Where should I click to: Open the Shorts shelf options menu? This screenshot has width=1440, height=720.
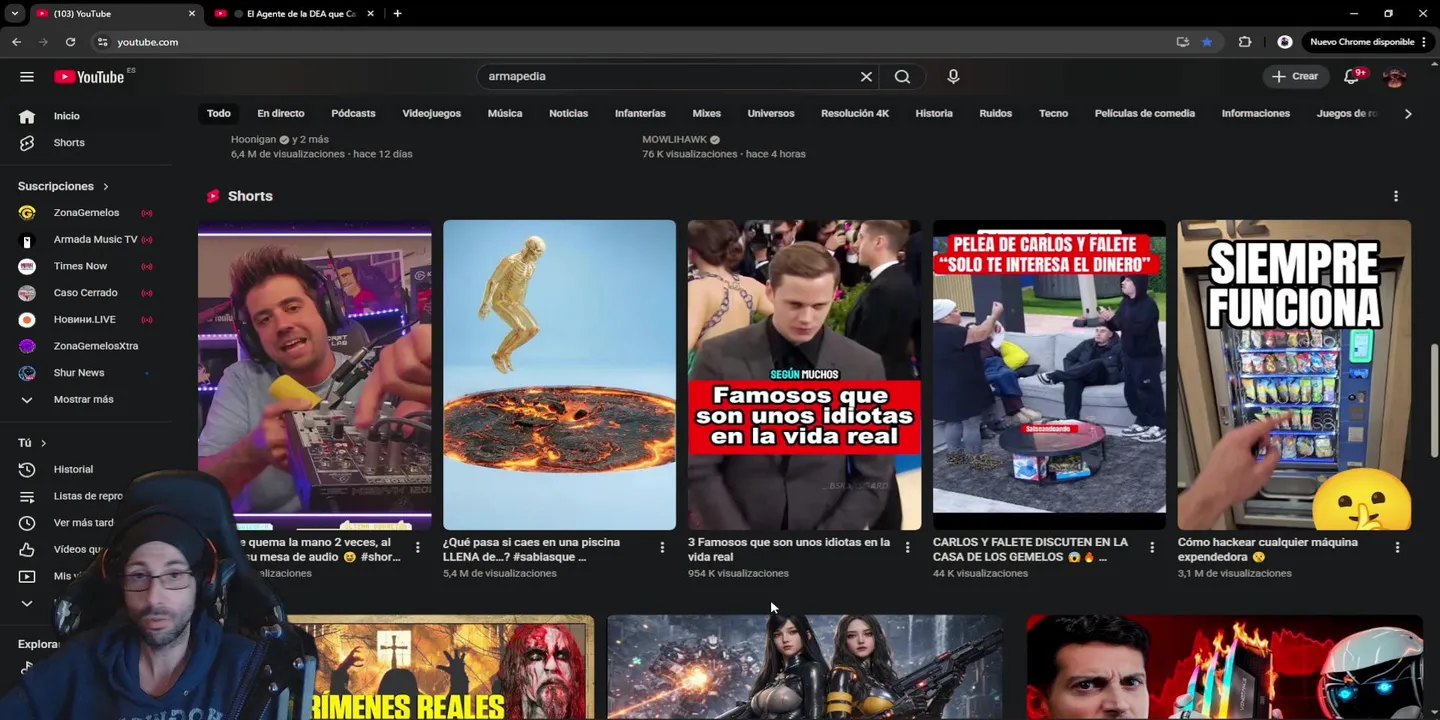tap(1396, 197)
